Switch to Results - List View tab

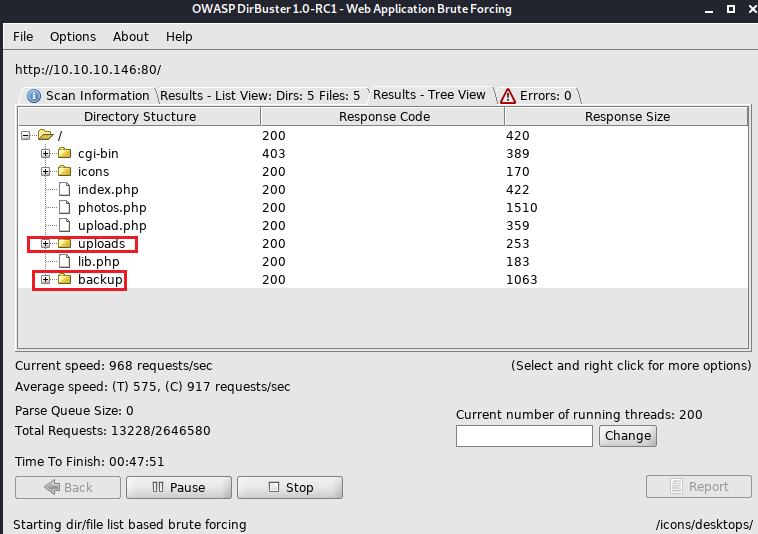[260, 96]
